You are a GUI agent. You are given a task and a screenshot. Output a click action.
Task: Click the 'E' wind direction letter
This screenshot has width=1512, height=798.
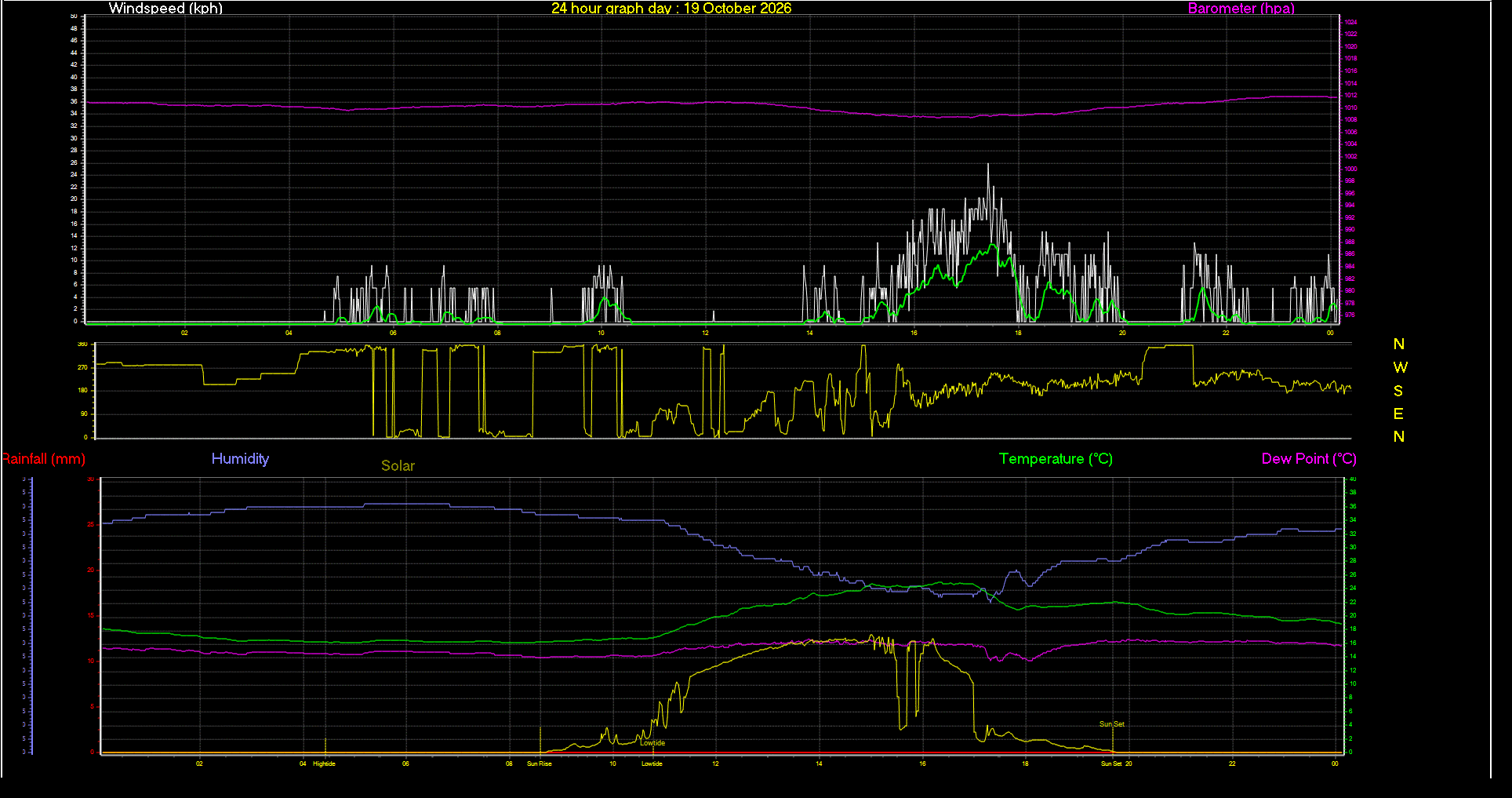tap(1398, 414)
